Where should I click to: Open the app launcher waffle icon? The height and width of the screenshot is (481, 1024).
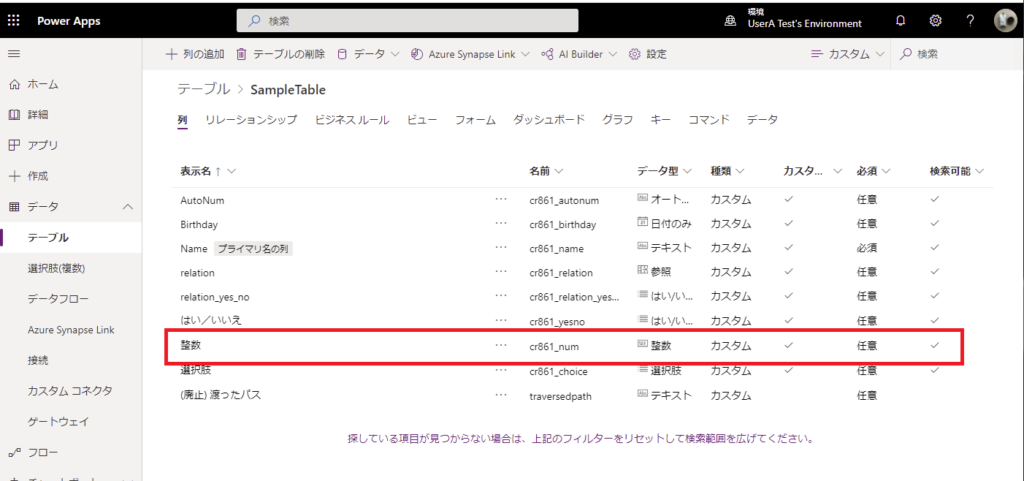coord(14,21)
